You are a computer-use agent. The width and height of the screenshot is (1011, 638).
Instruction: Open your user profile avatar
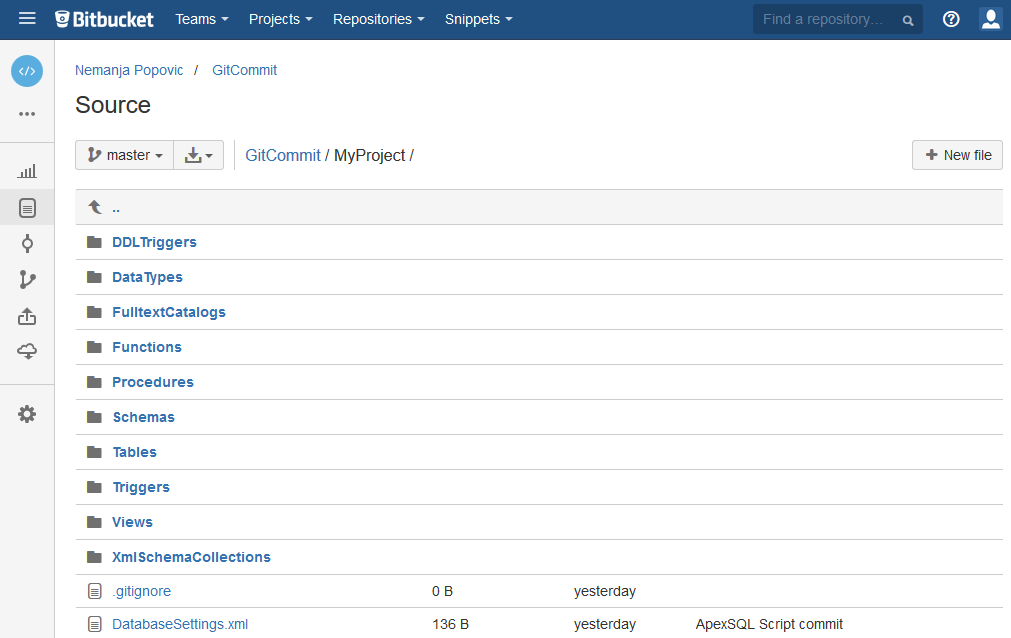pyautogui.click(x=990, y=19)
